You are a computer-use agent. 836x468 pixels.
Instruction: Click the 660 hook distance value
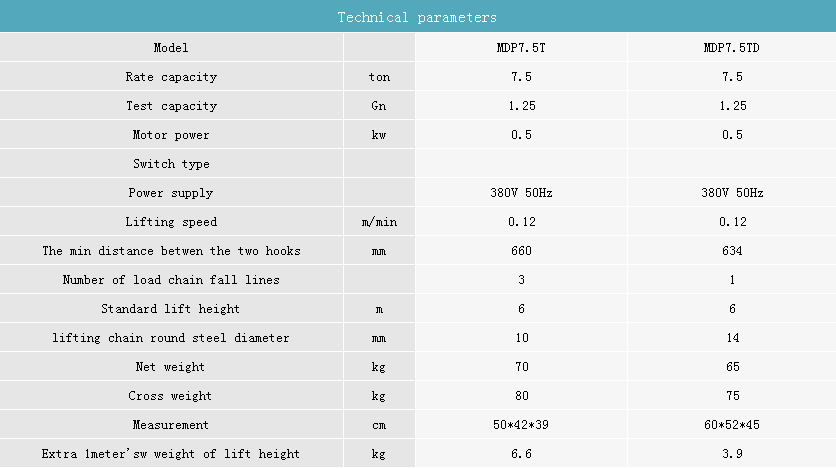coord(521,251)
